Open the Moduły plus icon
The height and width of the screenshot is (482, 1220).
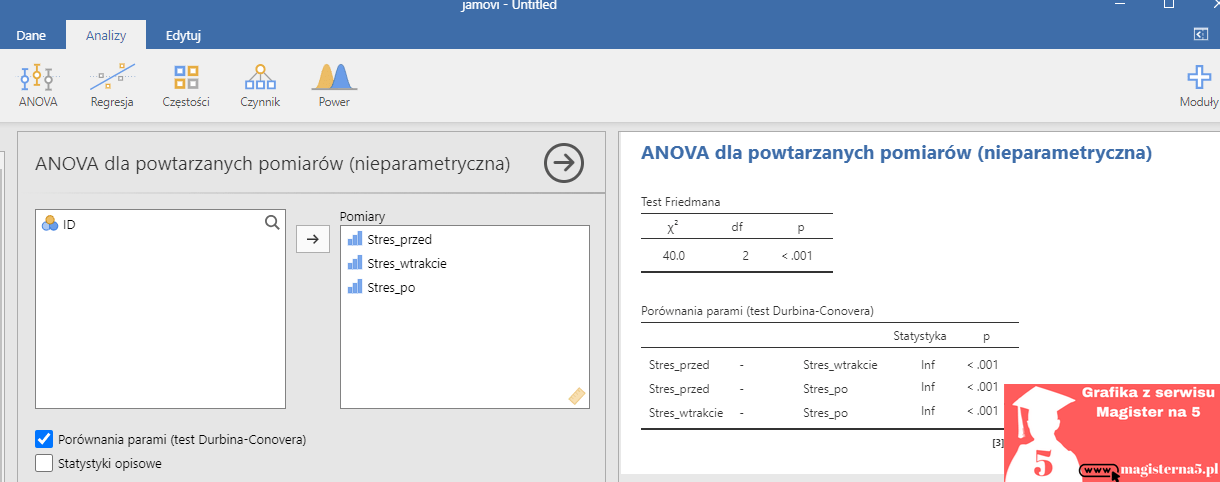point(1199,86)
